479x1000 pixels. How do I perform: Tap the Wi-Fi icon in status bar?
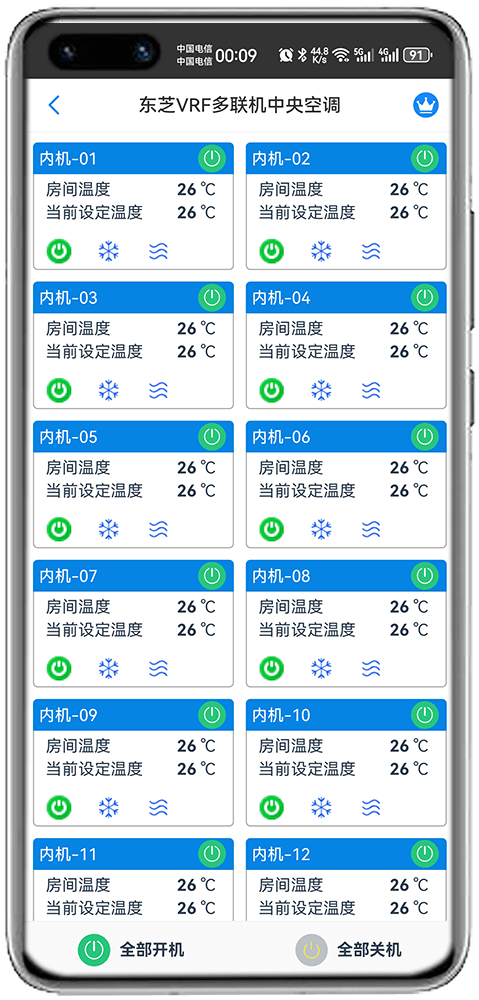(341, 55)
